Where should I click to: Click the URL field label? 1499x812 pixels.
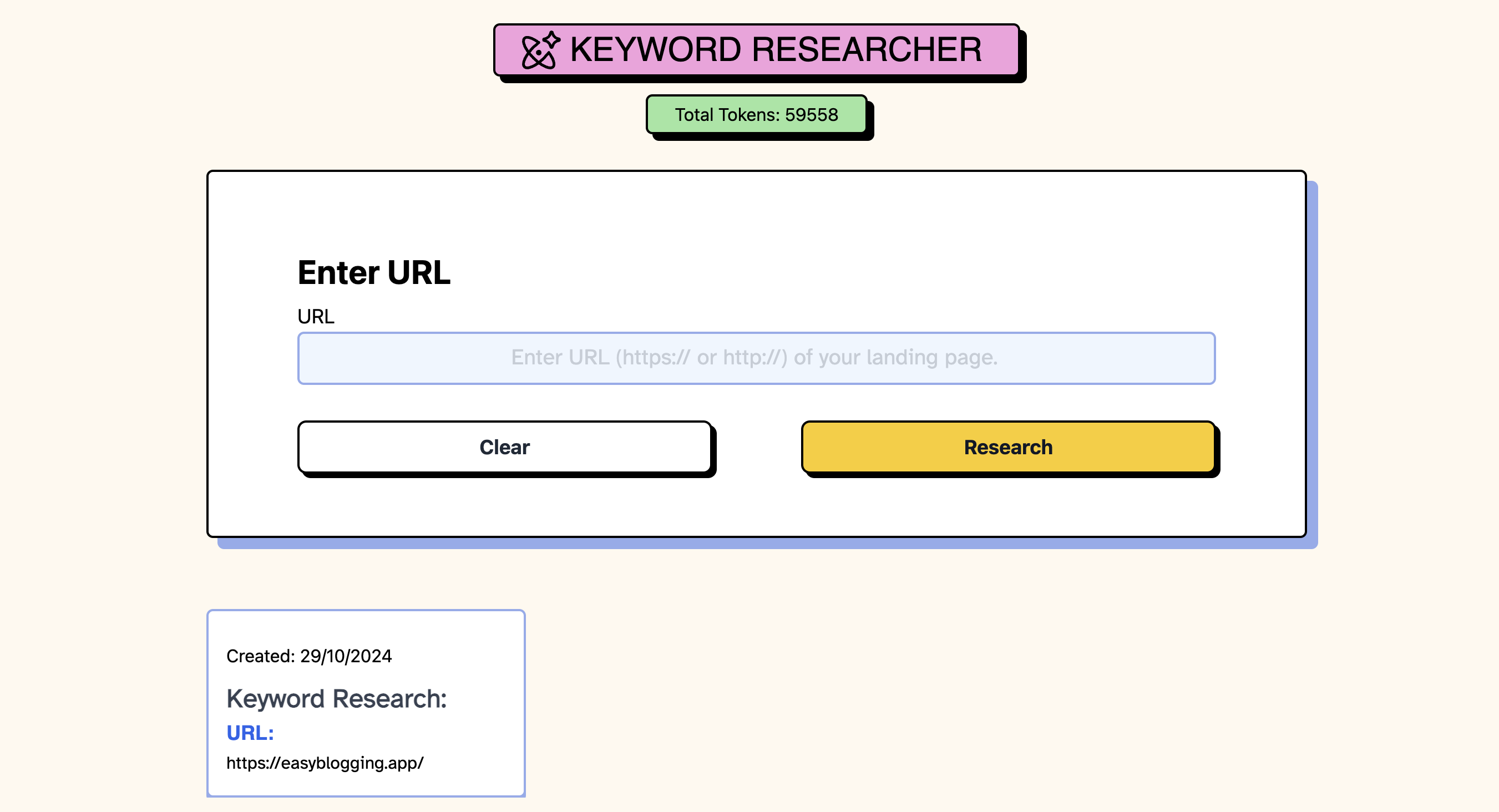click(316, 316)
